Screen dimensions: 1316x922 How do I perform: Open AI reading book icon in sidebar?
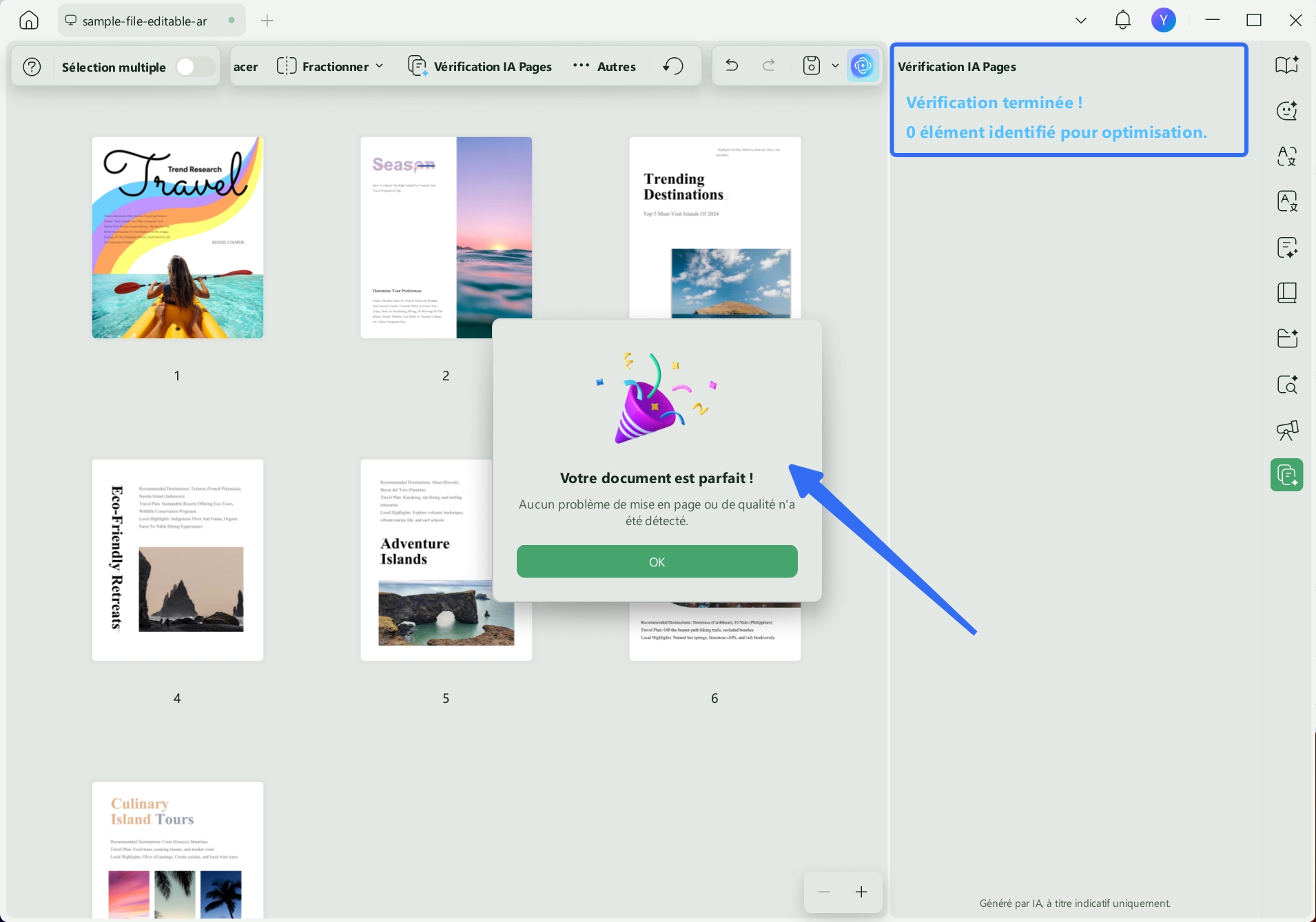(x=1287, y=65)
